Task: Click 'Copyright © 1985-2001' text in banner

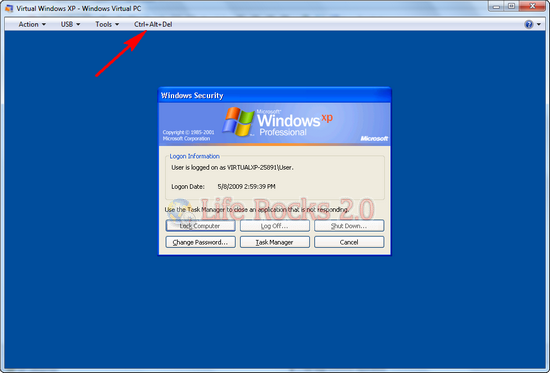Action: click(188, 132)
